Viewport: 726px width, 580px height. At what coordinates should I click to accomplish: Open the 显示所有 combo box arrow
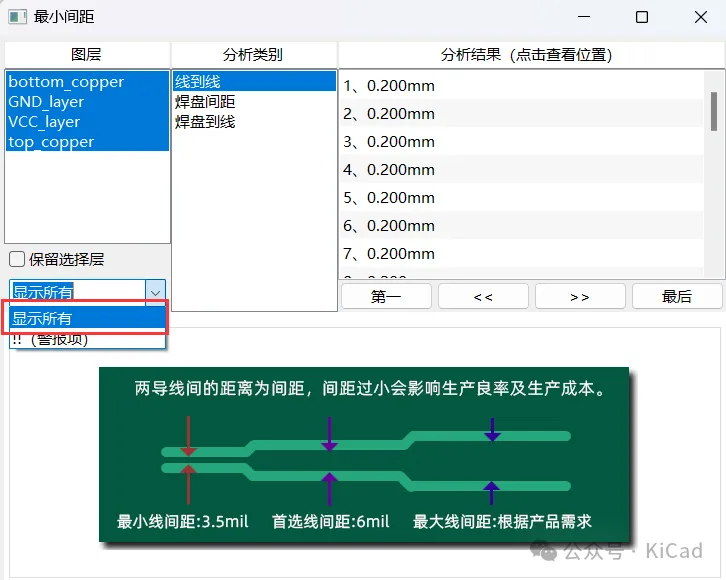(156, 292)
